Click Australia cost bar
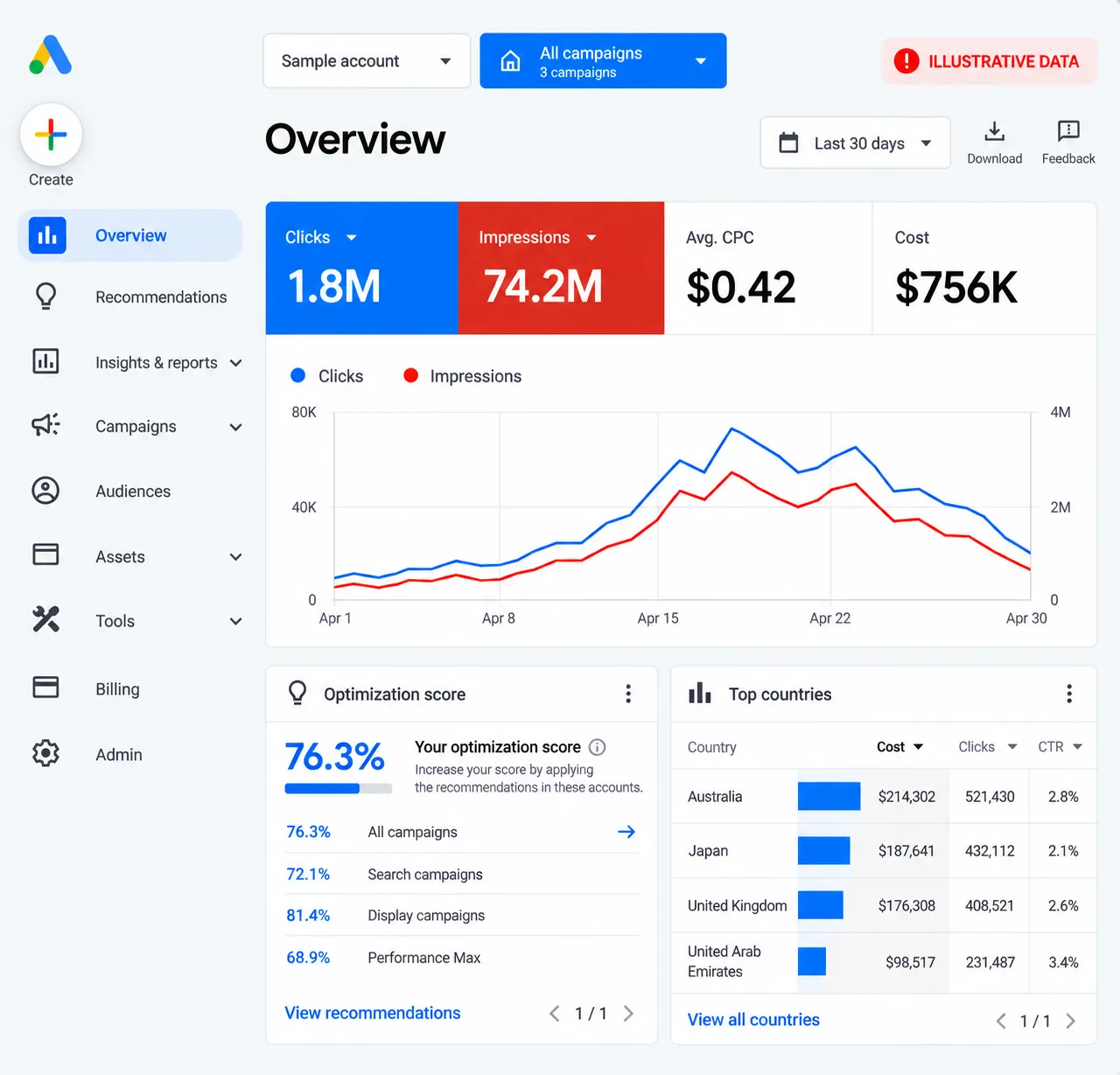Image resolution: width=1120 pixels, height=1075 pixels. (x=829, y=797)
